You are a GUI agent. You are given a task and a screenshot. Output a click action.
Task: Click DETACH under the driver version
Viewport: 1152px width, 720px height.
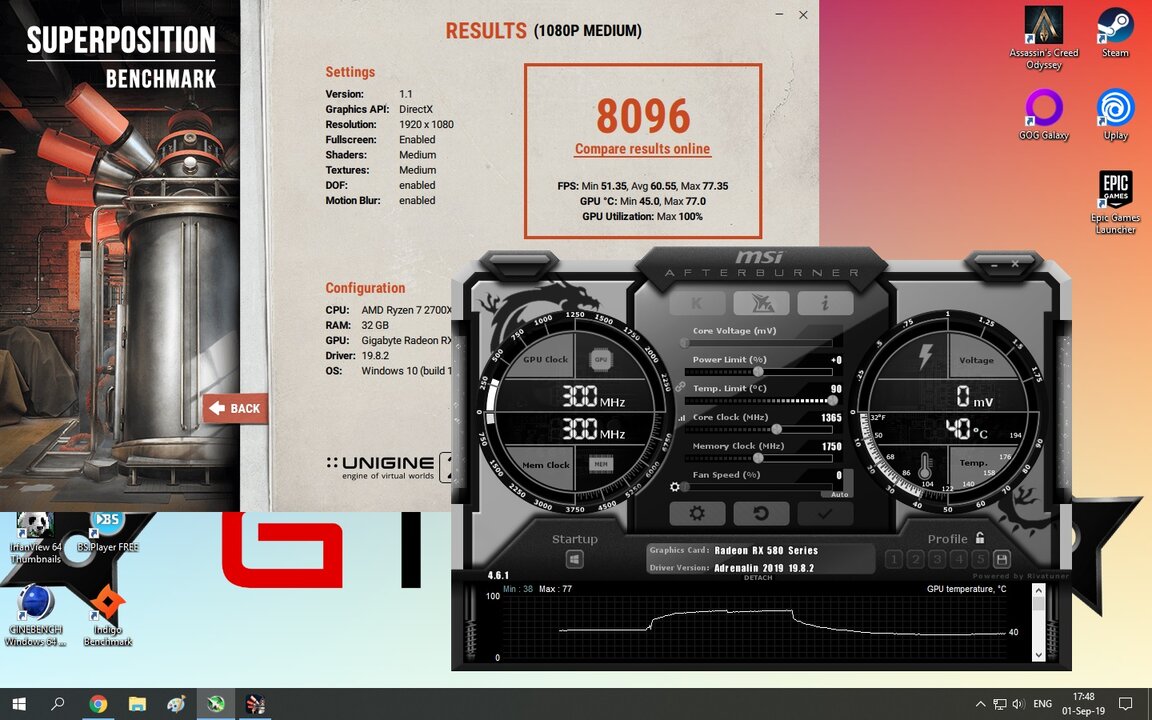click(x=757, y=578)
